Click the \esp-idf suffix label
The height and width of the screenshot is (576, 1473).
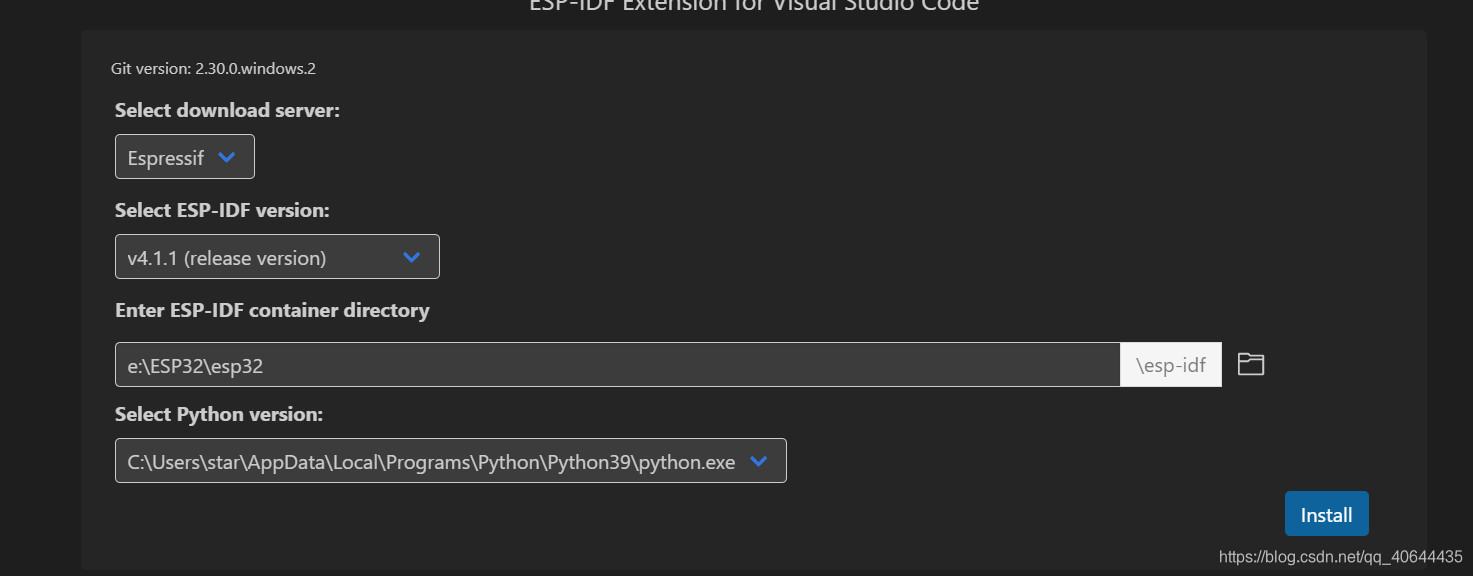point(1170,364)
